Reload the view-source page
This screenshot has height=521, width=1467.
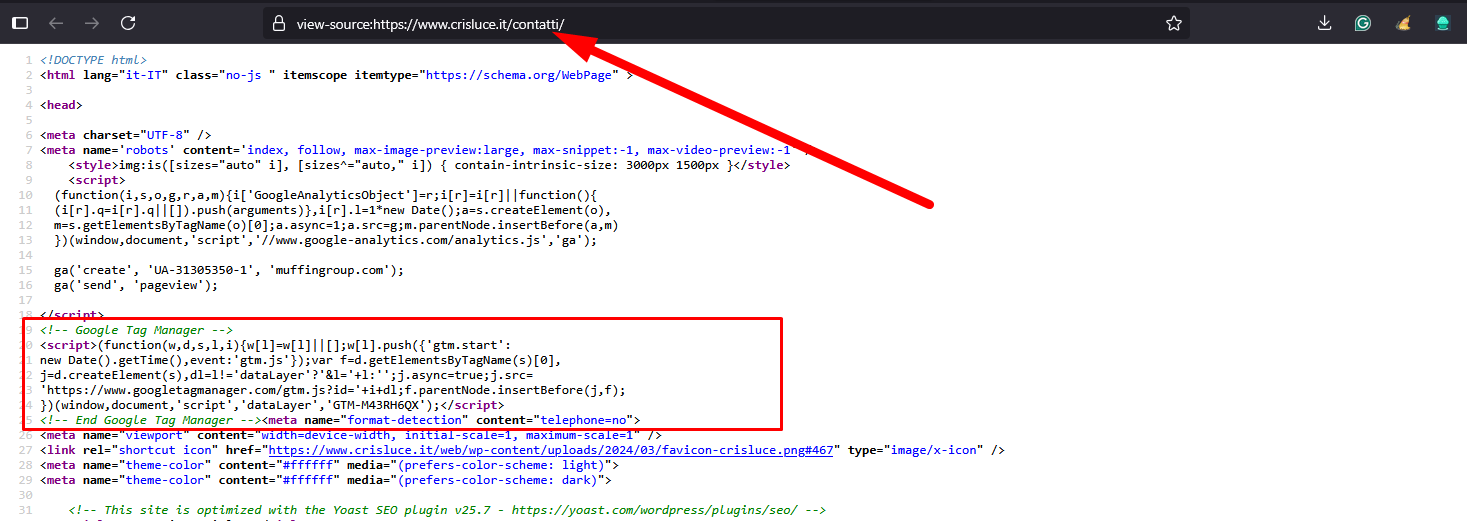point(128,23)
